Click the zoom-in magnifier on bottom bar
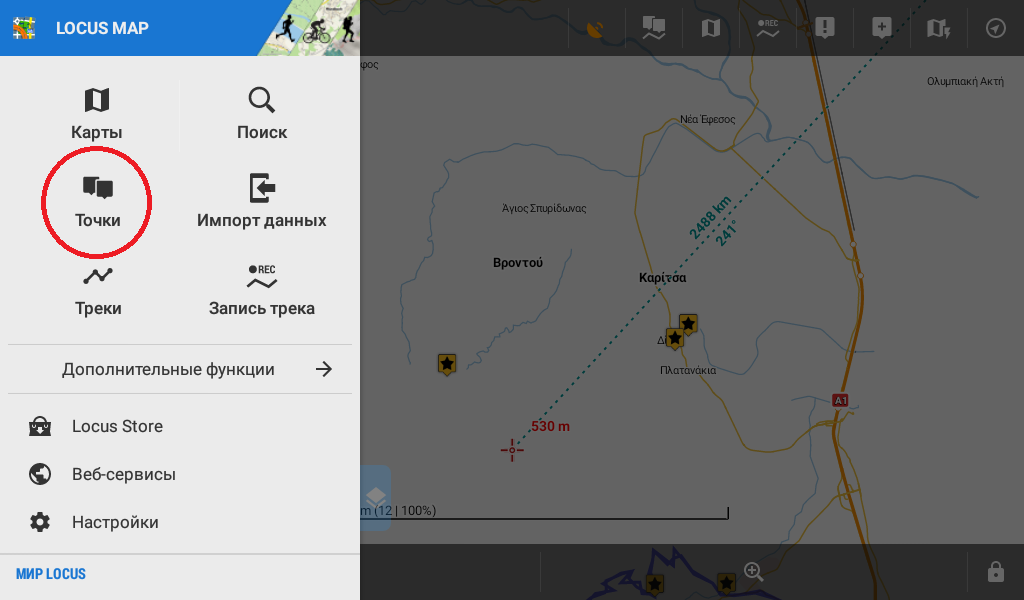The height and width of the screenshot is (600, 1024). pos(754,572)
